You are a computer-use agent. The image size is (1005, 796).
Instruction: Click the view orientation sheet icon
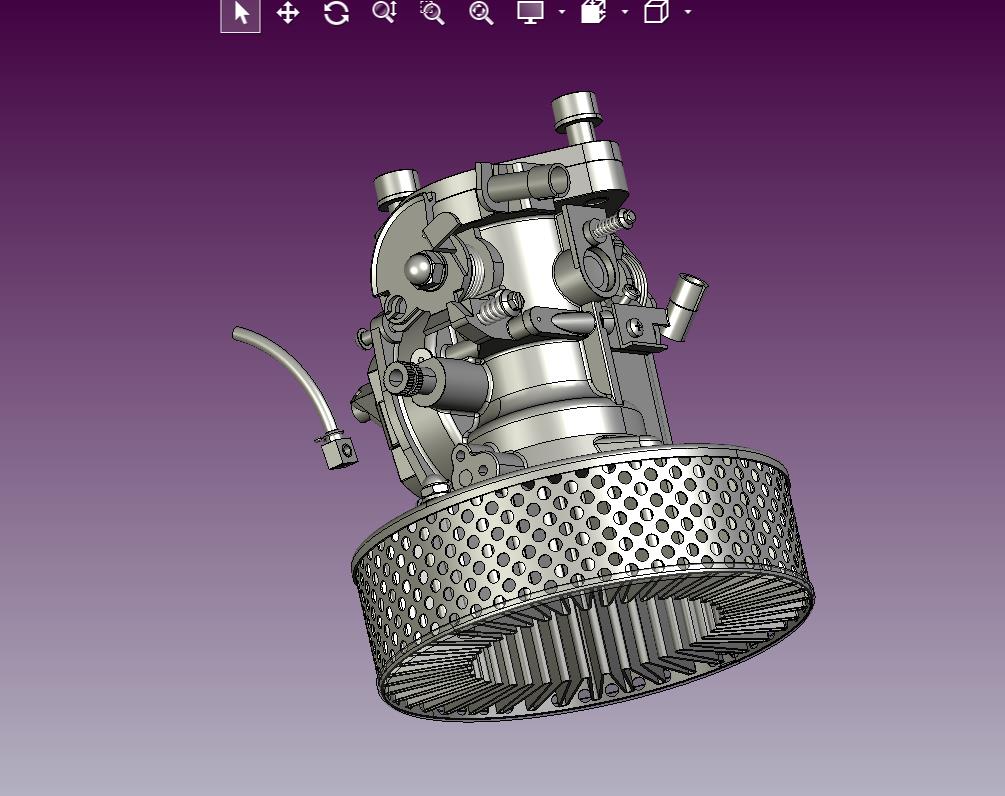[594, 12]
